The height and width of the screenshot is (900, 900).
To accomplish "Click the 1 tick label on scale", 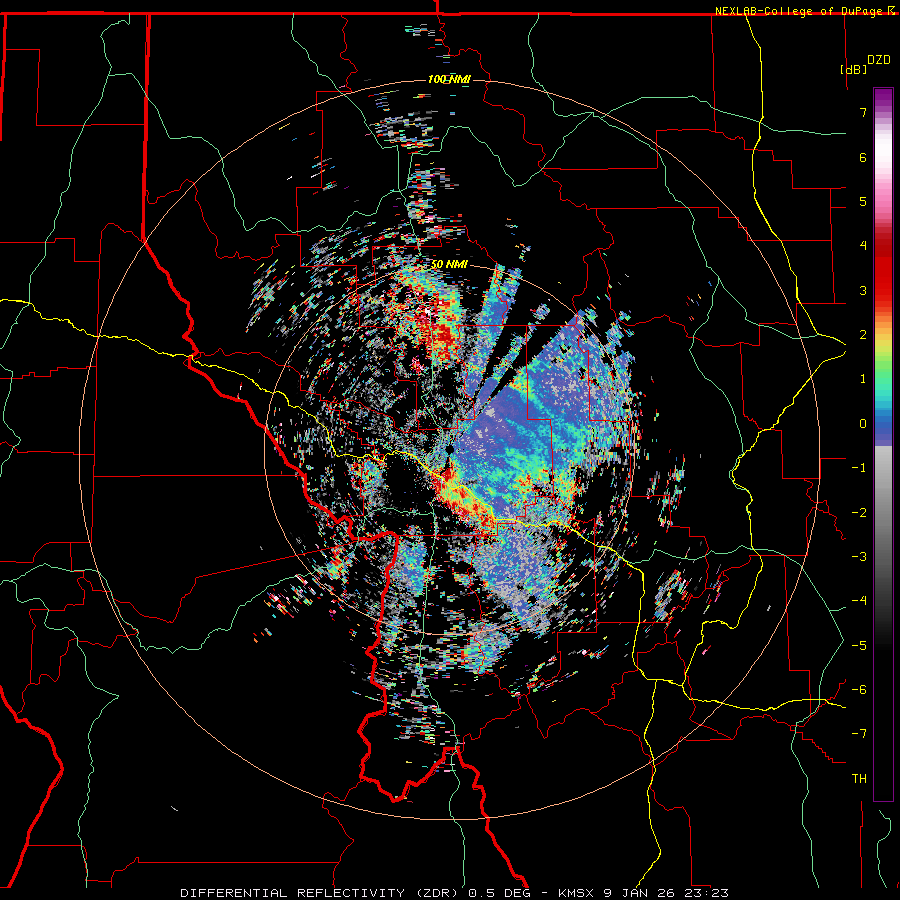I will pos(863,379).
